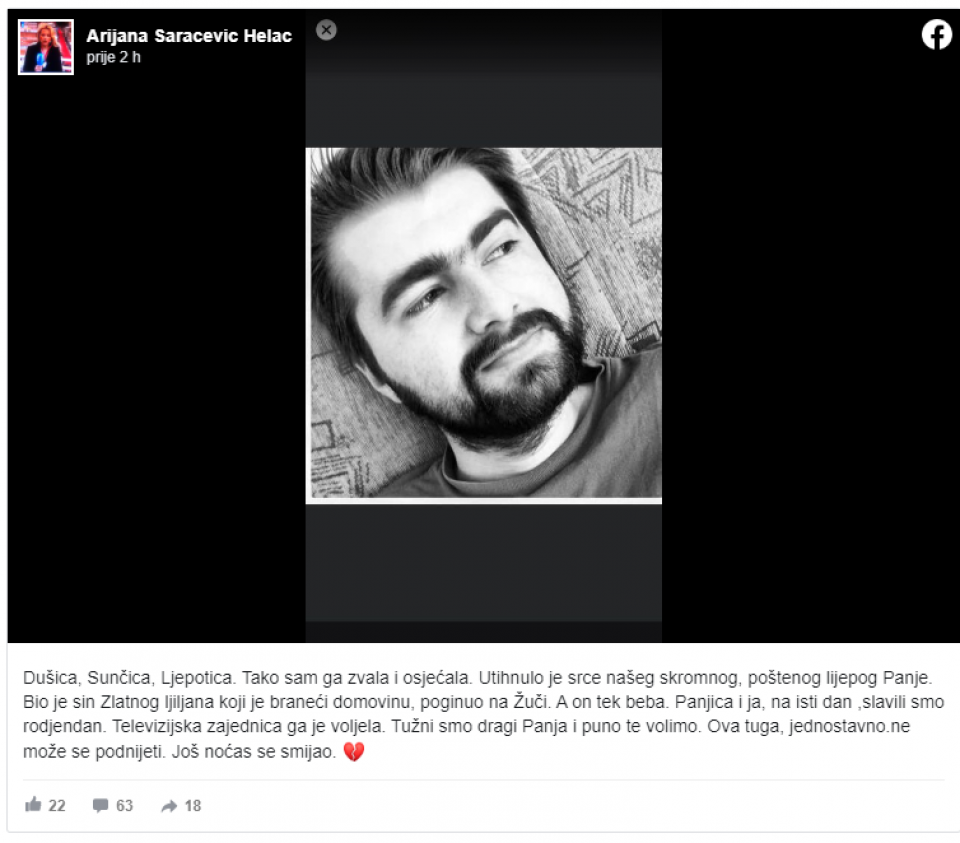
Task: Open the Arijana Saracevic Helac profile link
Action: [x=189, y=36]
